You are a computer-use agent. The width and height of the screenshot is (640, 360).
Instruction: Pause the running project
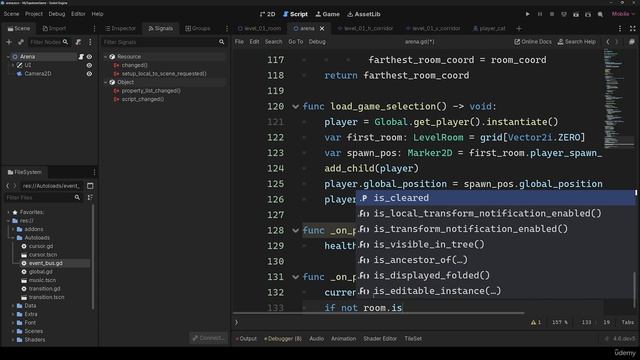pyautogui.click(x=540, y=14)
